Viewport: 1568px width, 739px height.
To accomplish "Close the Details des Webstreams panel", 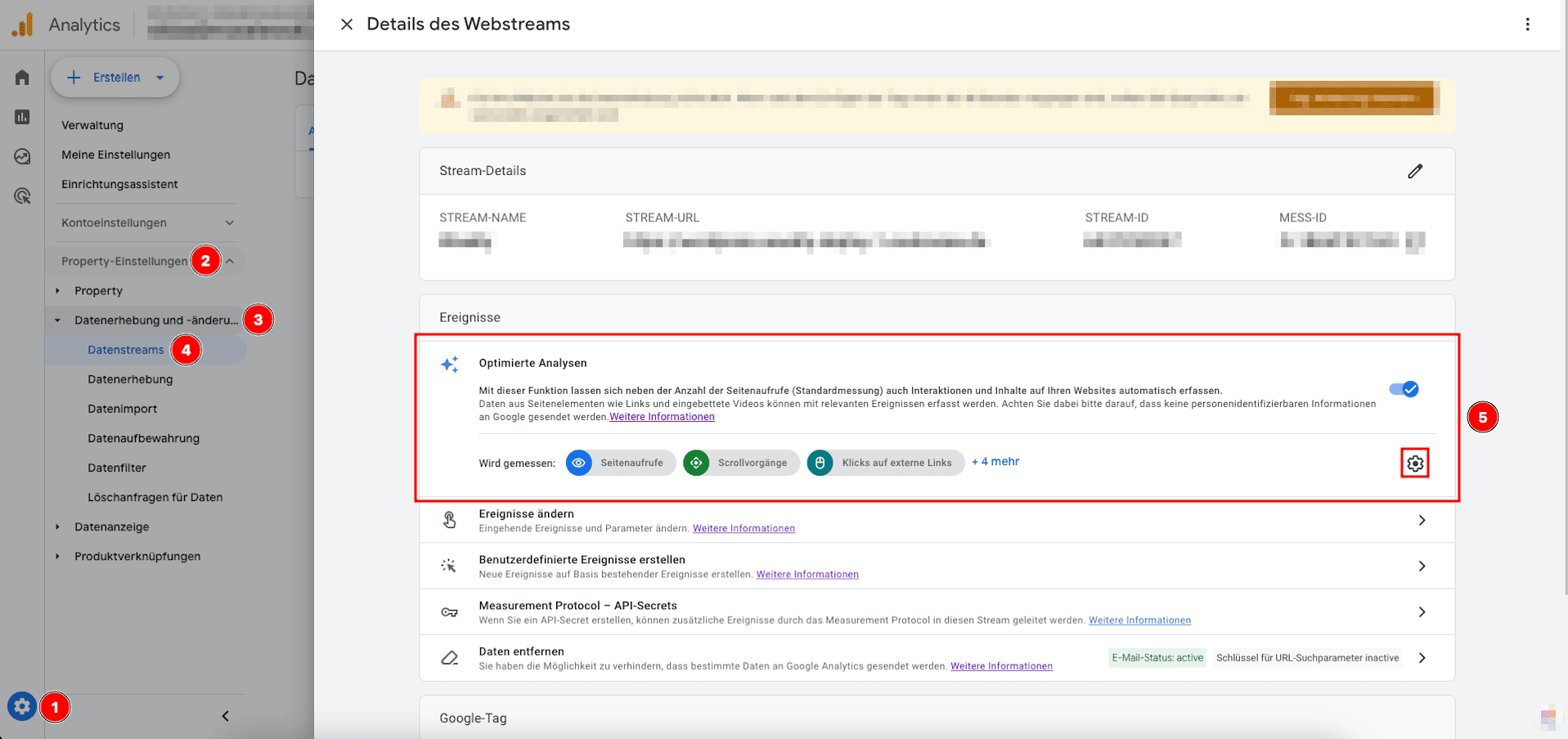I will [347, 25].
